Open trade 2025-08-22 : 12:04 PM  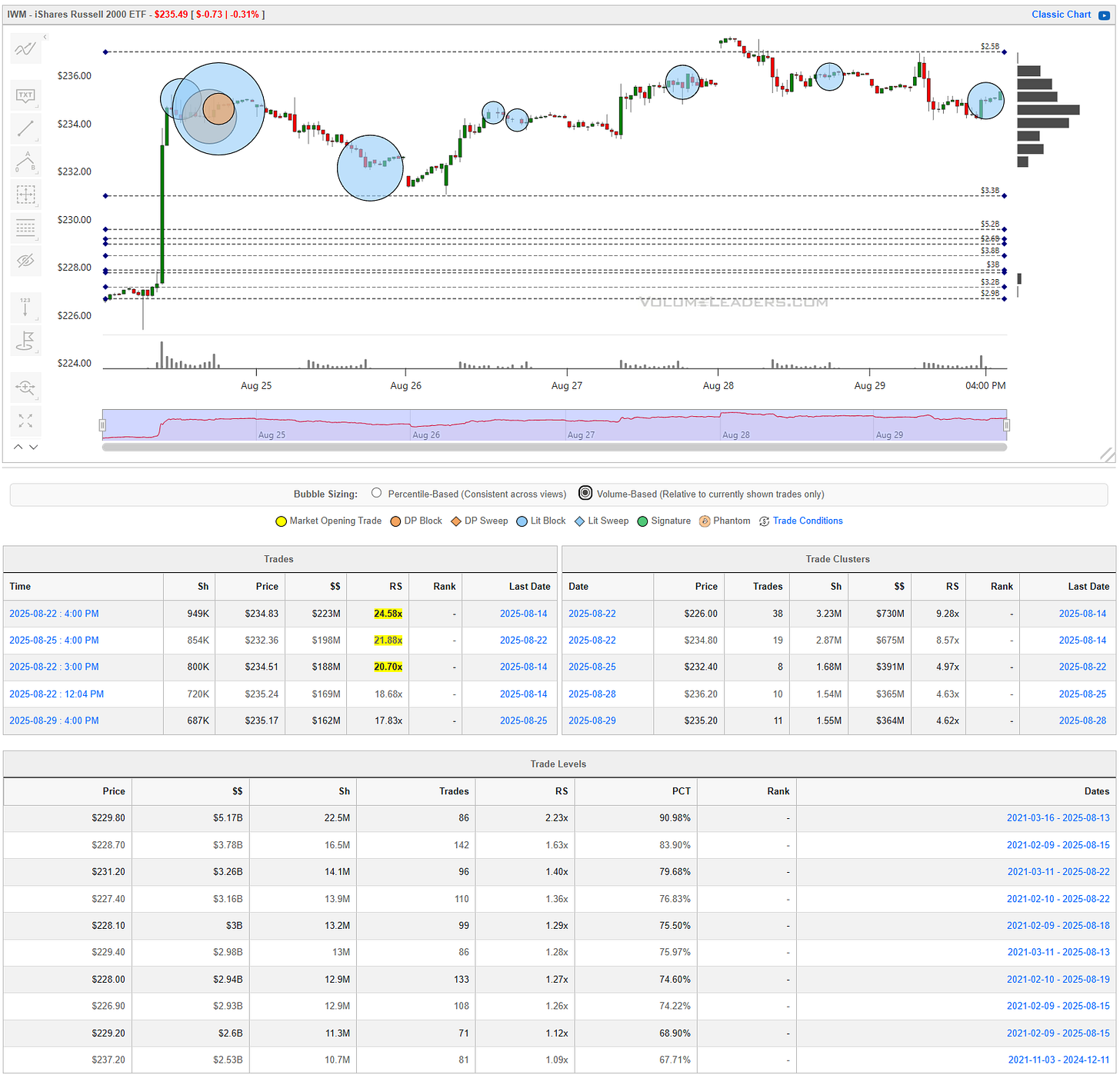[56, 694]
